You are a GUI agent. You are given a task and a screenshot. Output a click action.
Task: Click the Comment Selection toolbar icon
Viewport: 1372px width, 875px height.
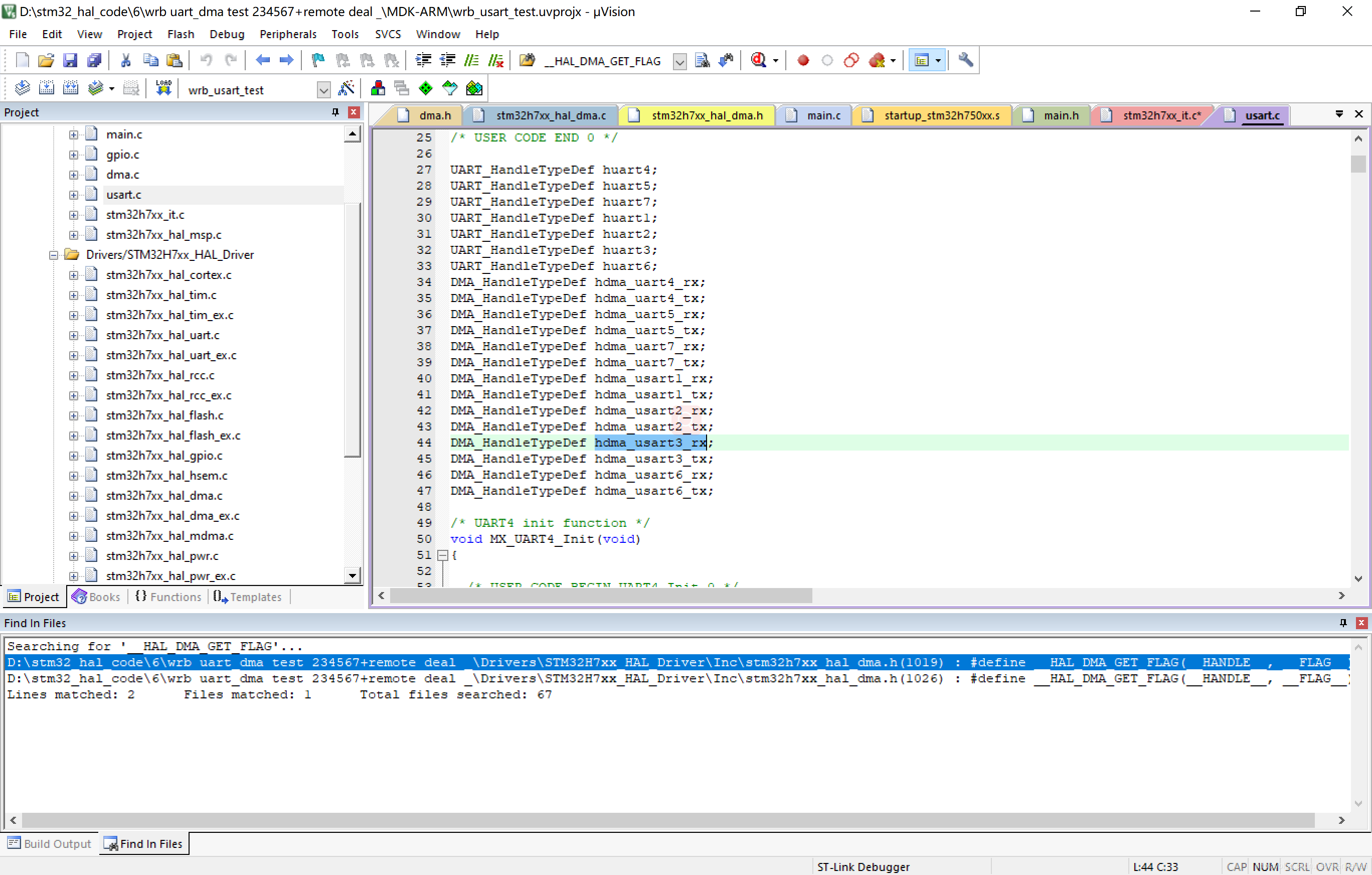click(472, 60)
